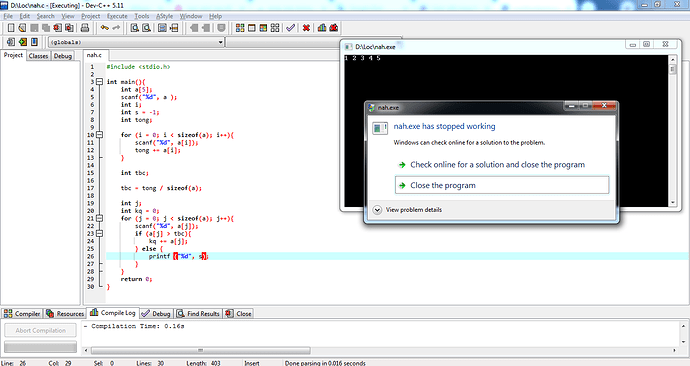690x366 pixels.
Task: Click the Go to Line toolbar icon
Action: tap(174, 28)
